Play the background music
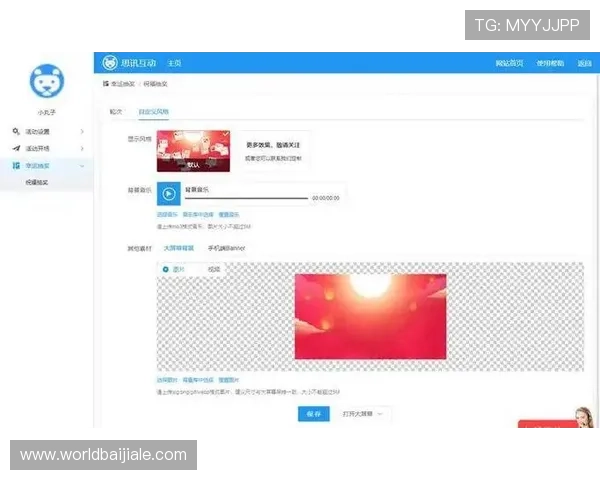 (x=169, y=195)
